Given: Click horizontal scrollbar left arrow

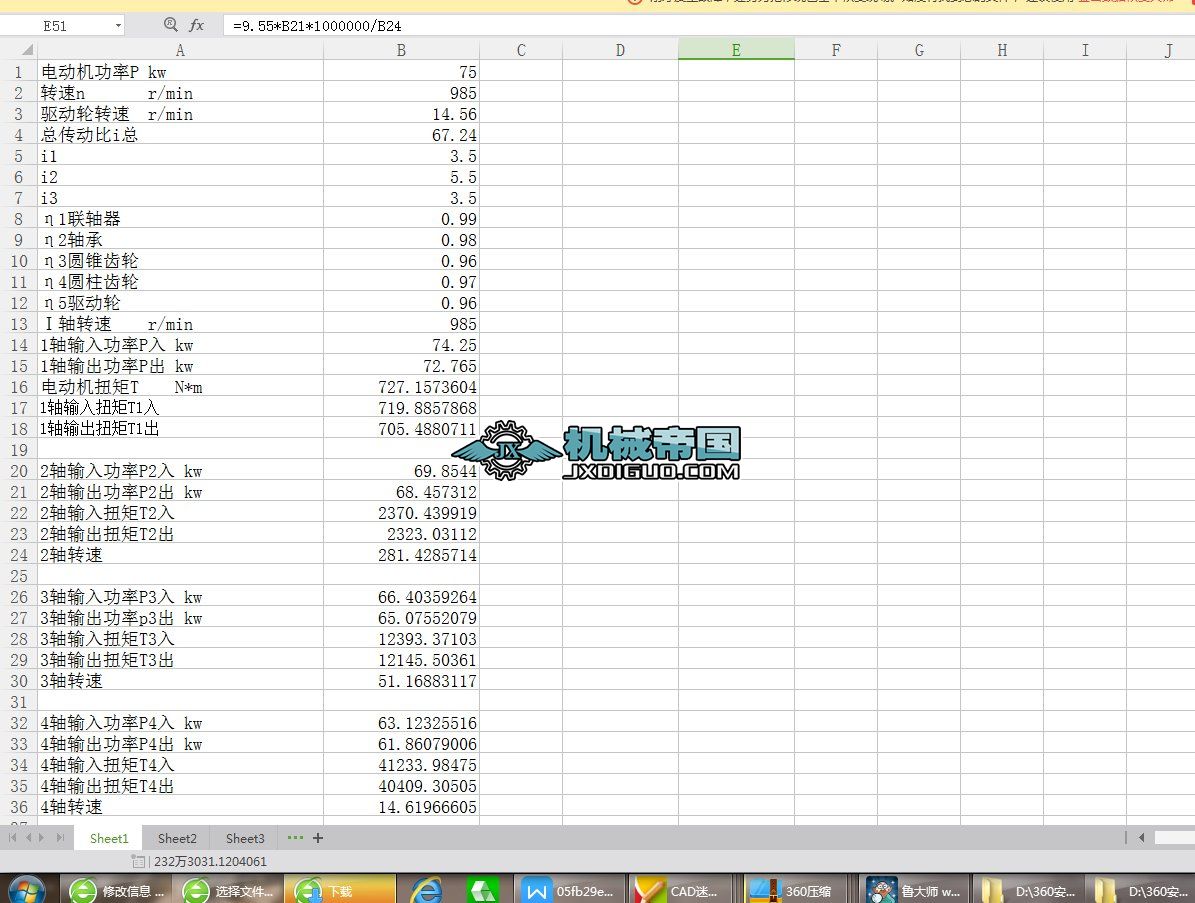Looking at the screenshot, I should [1141, 837].
